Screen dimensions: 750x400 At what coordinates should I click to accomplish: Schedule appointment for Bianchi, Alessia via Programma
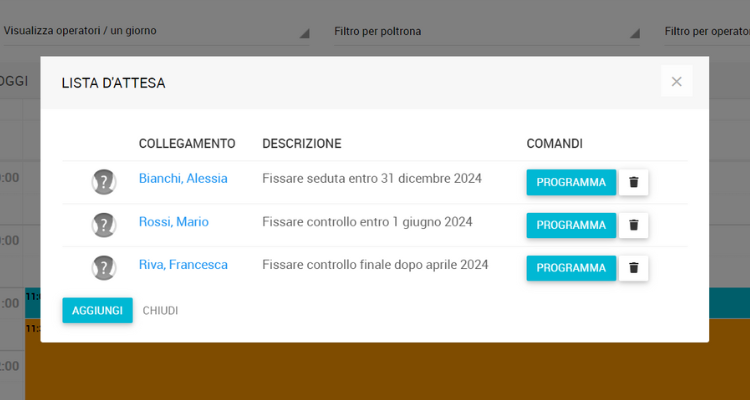point(571,182)
